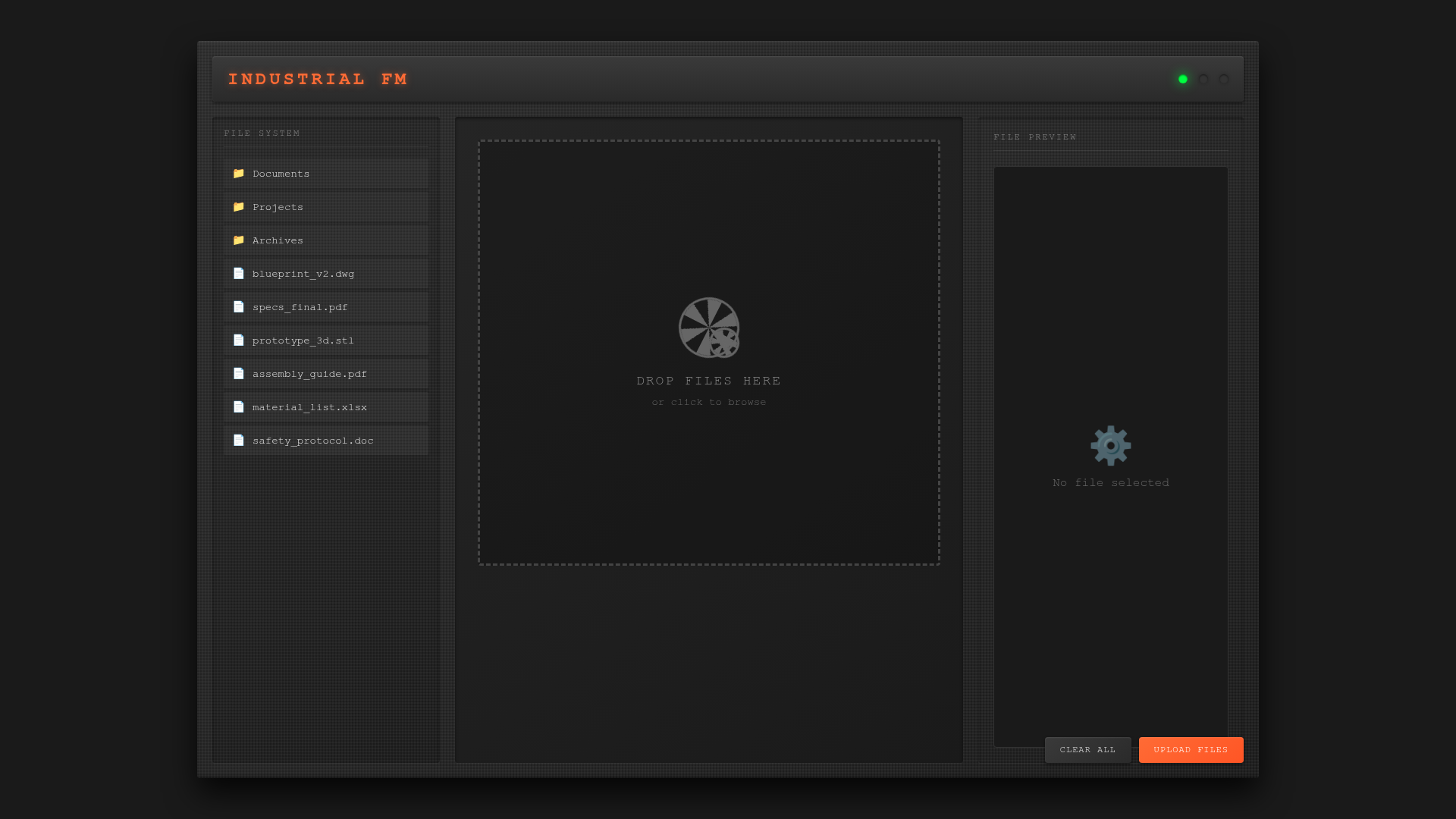This screenshot has width=1456, height=819.
Task: Click the Documents folder icon
Action: point(238,174)
